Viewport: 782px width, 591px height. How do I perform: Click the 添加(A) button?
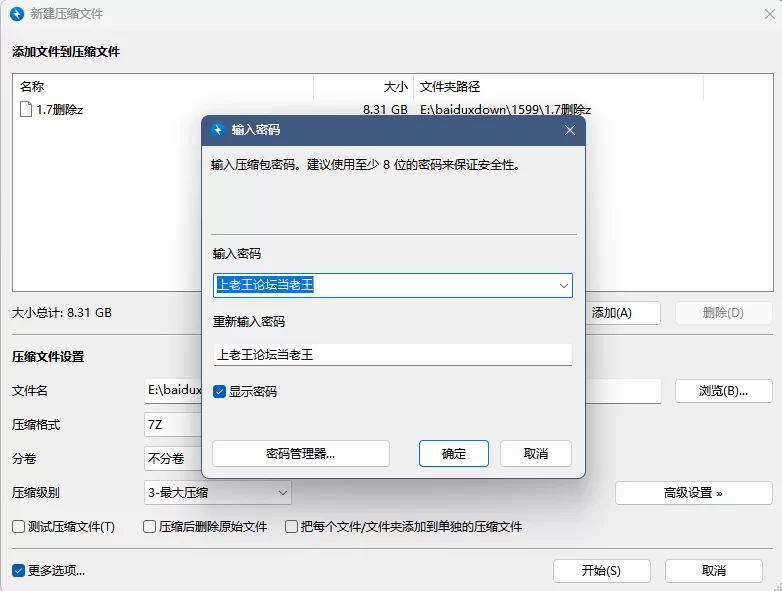[623, 313]
